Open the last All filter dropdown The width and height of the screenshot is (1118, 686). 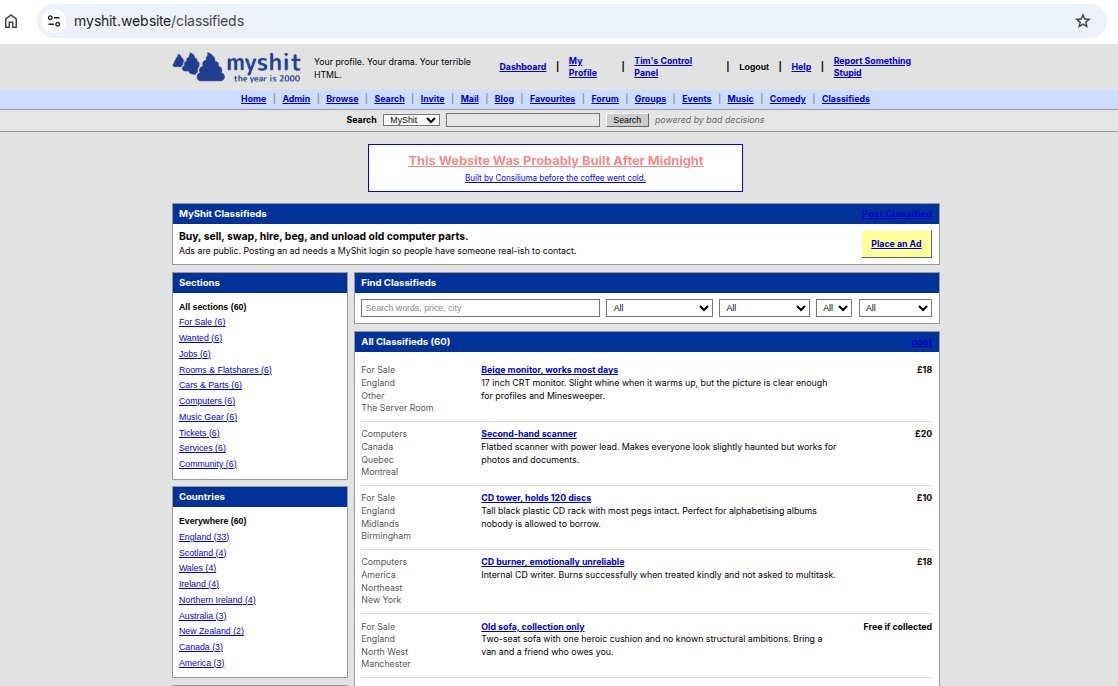pyautogui.click(x=896, y=308)
